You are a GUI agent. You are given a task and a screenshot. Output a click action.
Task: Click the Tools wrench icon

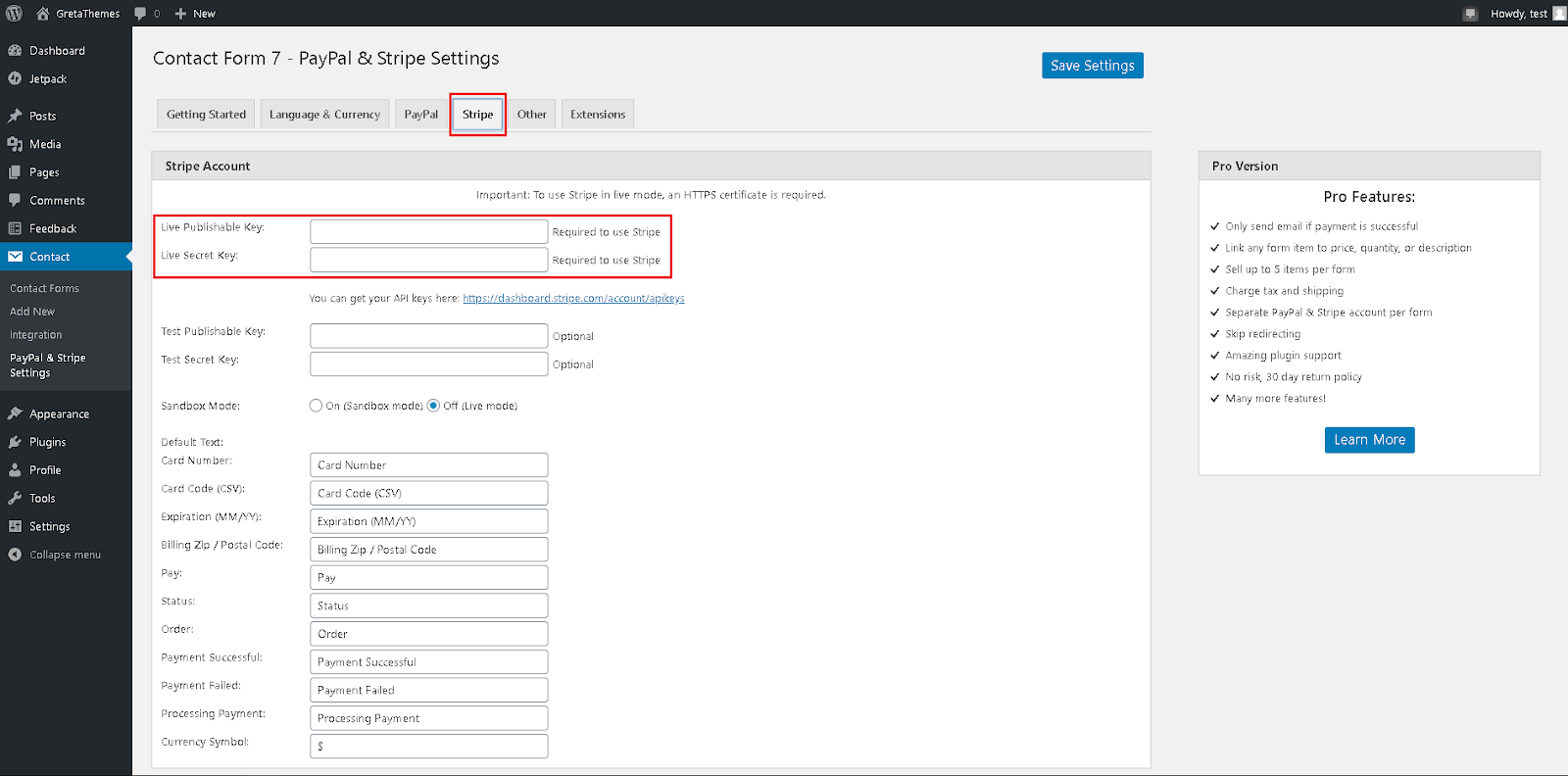click(15, 498)
